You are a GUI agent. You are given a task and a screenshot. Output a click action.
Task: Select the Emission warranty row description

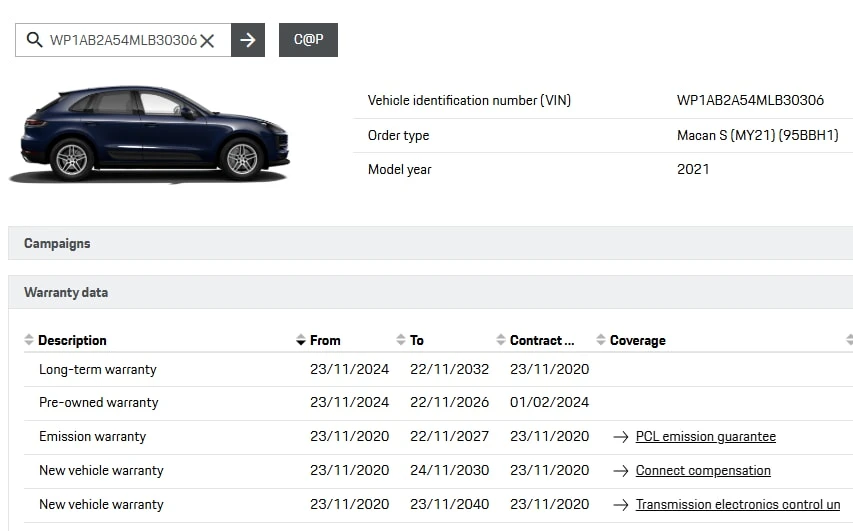click(x=92, y=436)
